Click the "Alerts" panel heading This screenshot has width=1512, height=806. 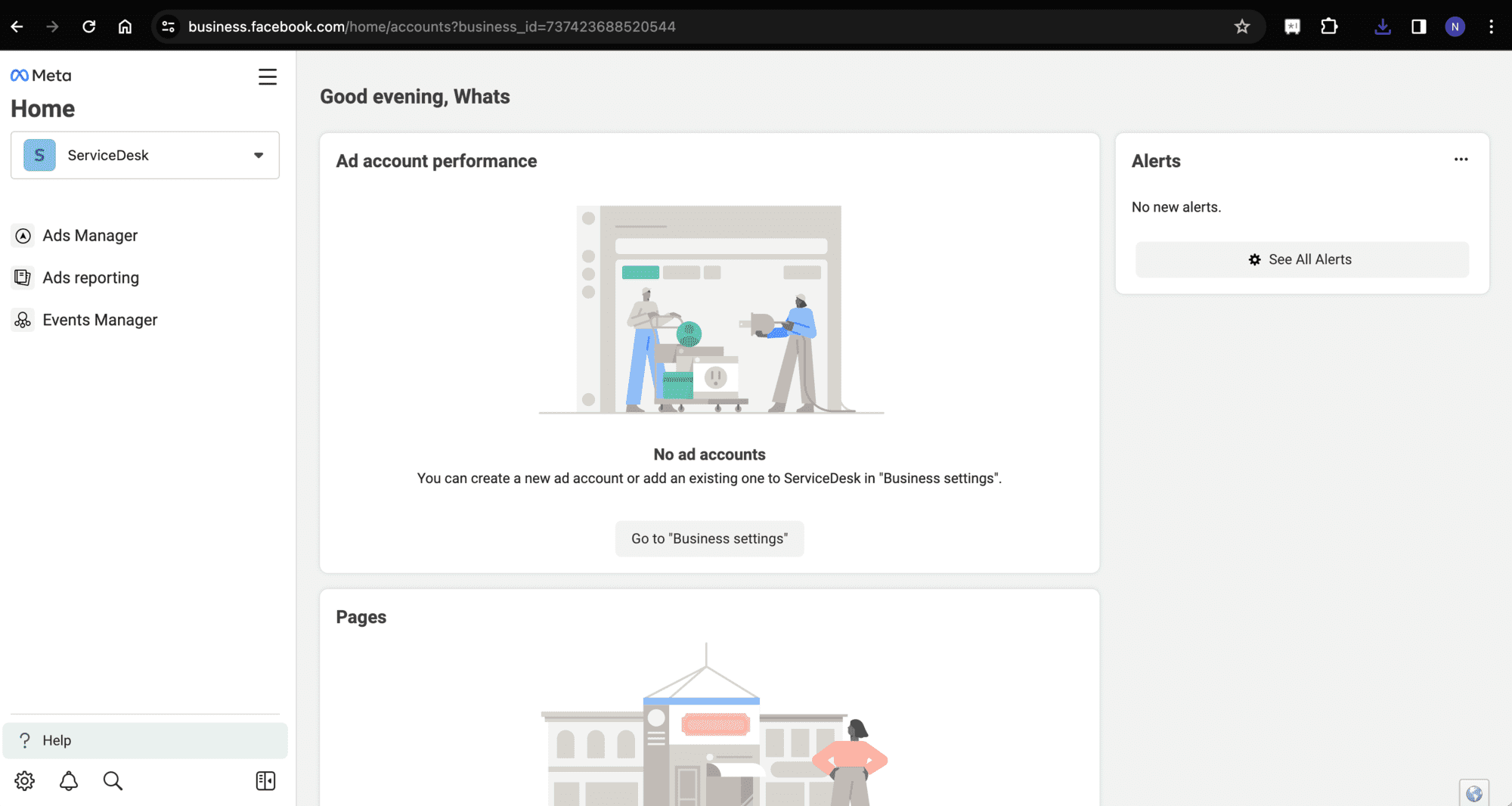[x=1156, y=161]
